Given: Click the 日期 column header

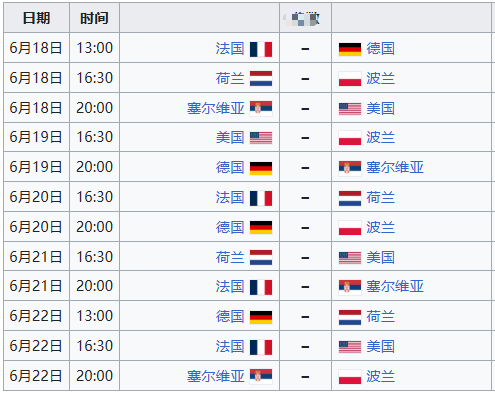Looking at the screenshot, I should 36,18.
